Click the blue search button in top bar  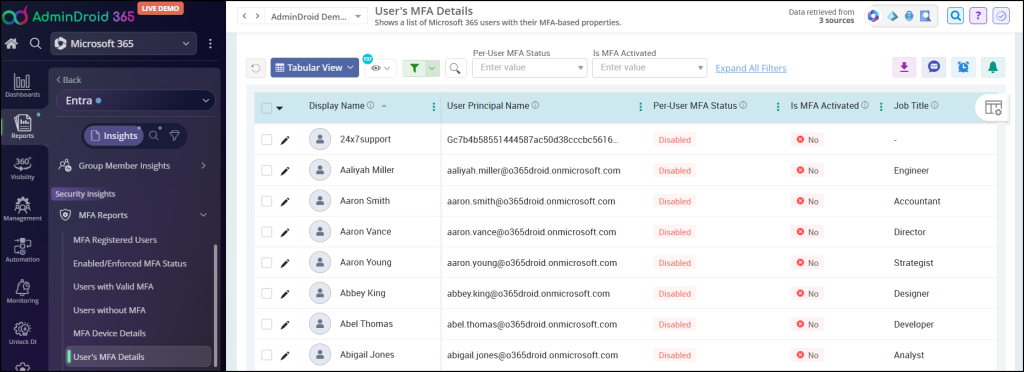[x=956, y=16]
